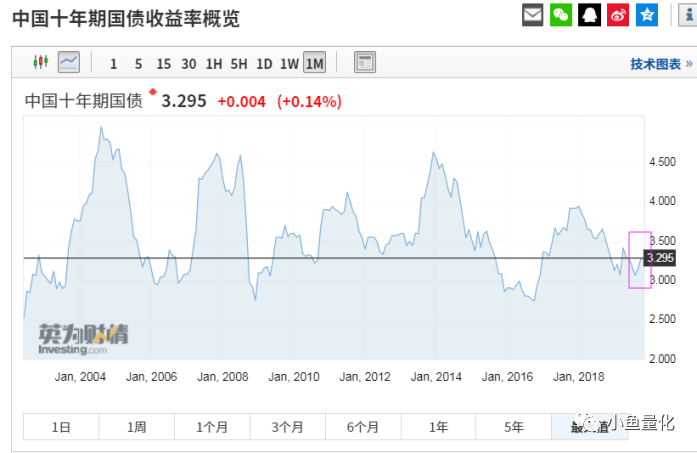Choose the 5H interval
The width and height of the screenshot is (697, 453).
(239, 64)
